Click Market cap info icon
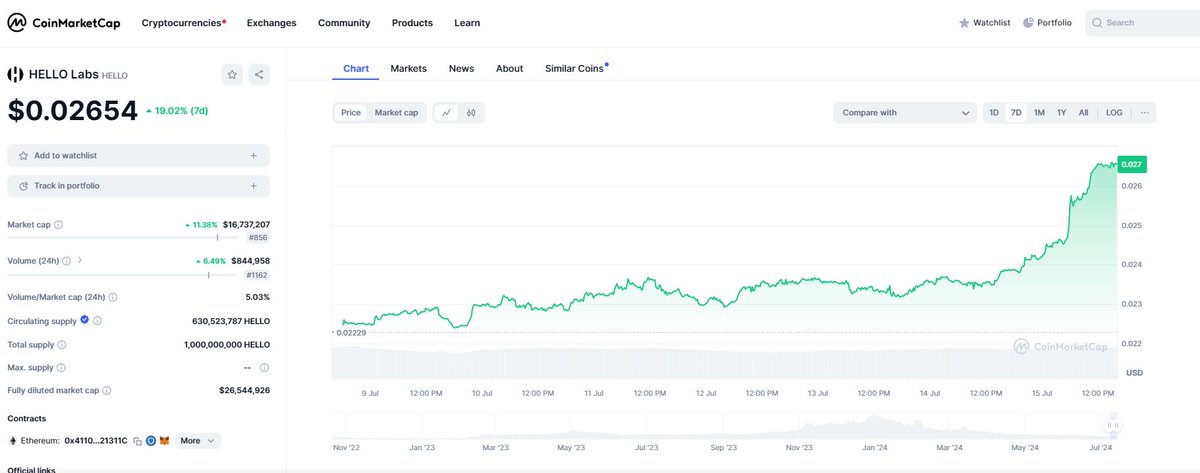 click(58, 225)
